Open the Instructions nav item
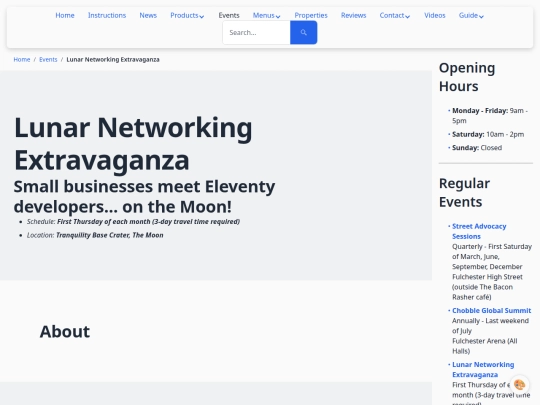The image size is (540, 405). (107, 15)
